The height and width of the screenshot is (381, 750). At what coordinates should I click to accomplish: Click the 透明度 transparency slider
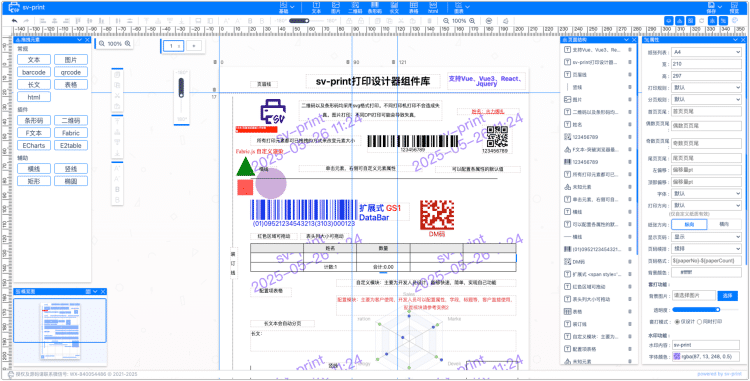point(705,309)
